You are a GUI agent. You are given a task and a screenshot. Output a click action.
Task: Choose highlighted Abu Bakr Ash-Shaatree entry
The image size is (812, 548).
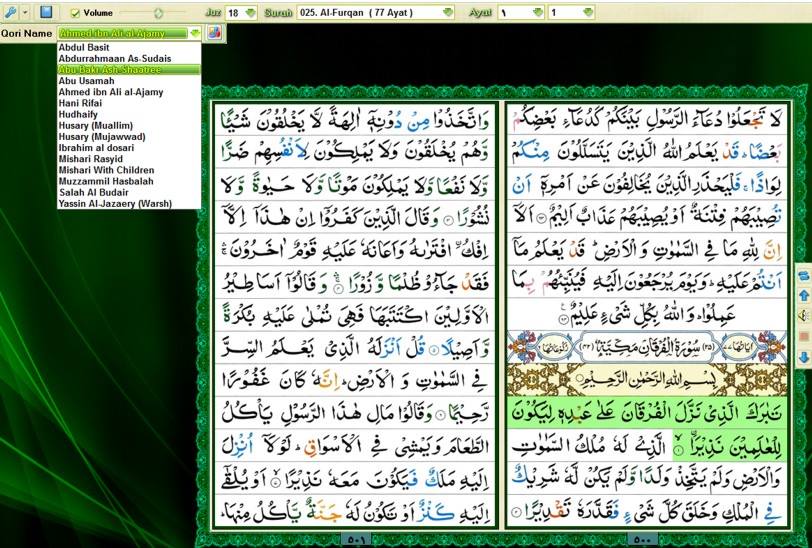coord(129,69)
